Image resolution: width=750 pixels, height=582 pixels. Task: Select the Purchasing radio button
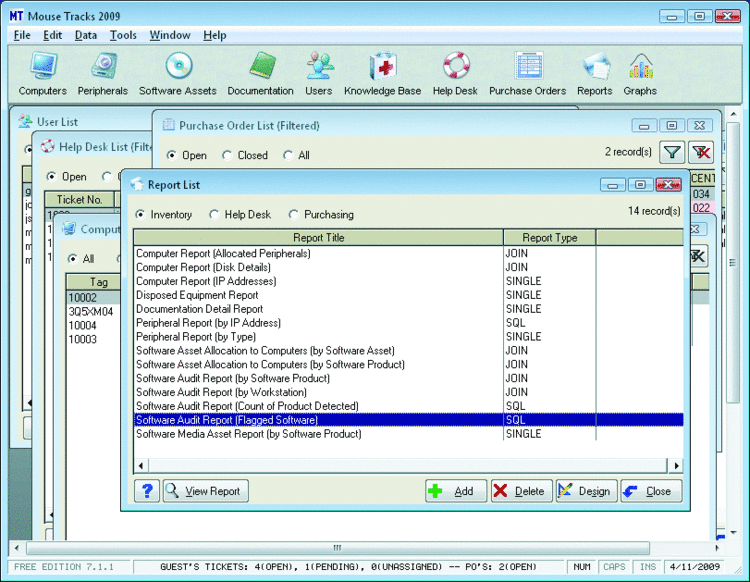293,214
